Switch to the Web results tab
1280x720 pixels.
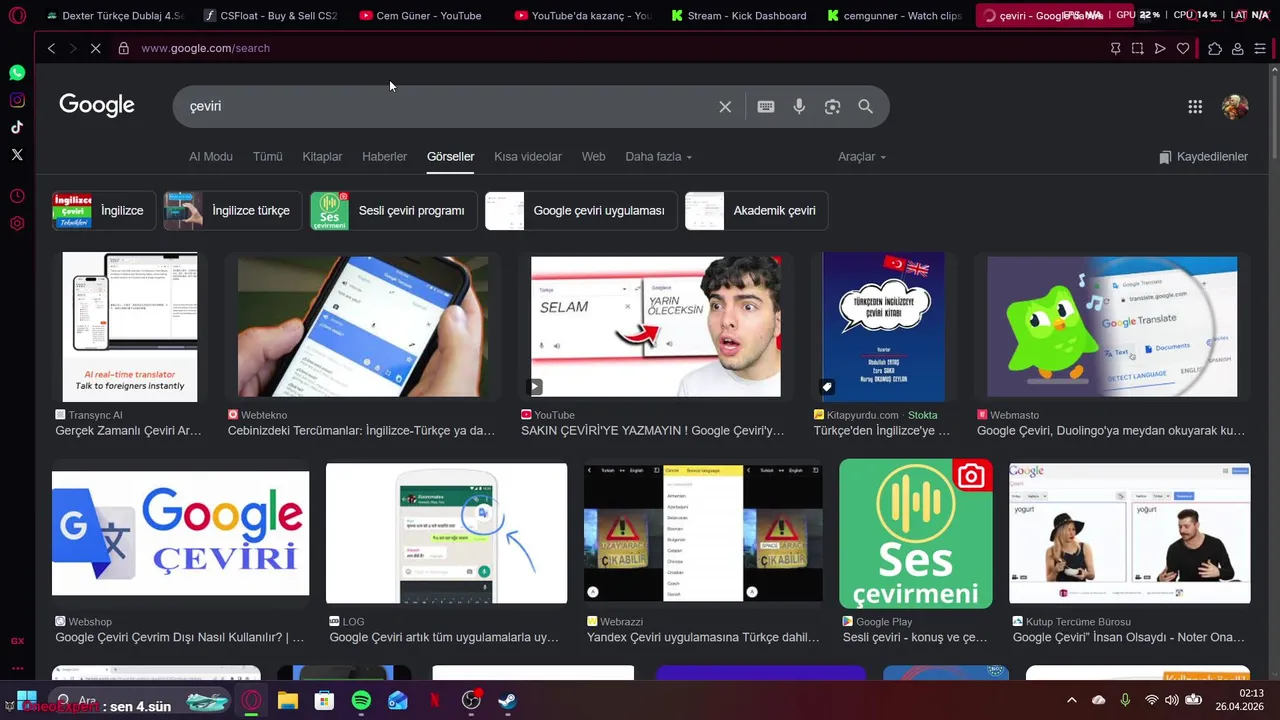tap(594, 157)
